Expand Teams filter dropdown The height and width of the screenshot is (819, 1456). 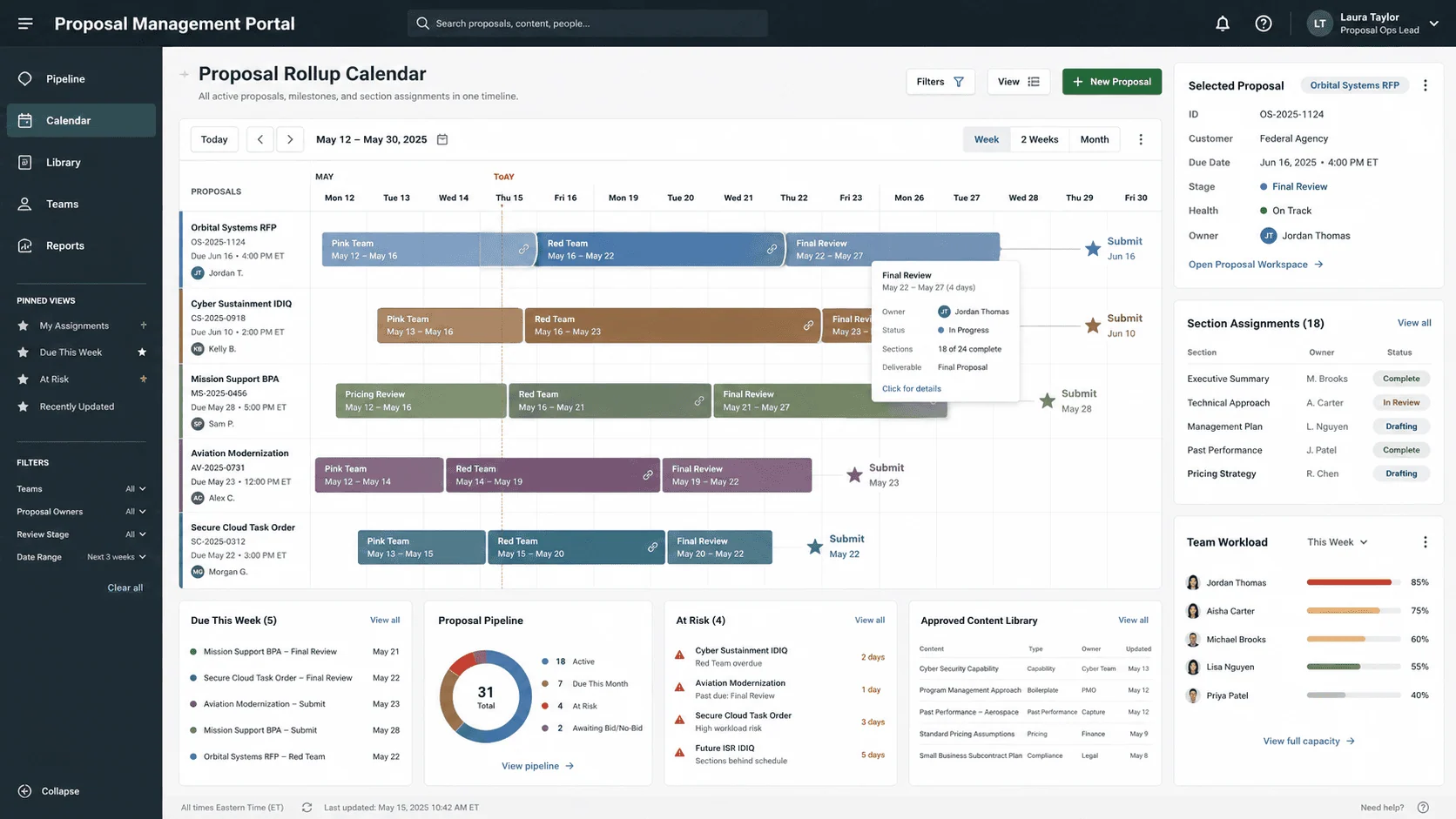(136, 489)
